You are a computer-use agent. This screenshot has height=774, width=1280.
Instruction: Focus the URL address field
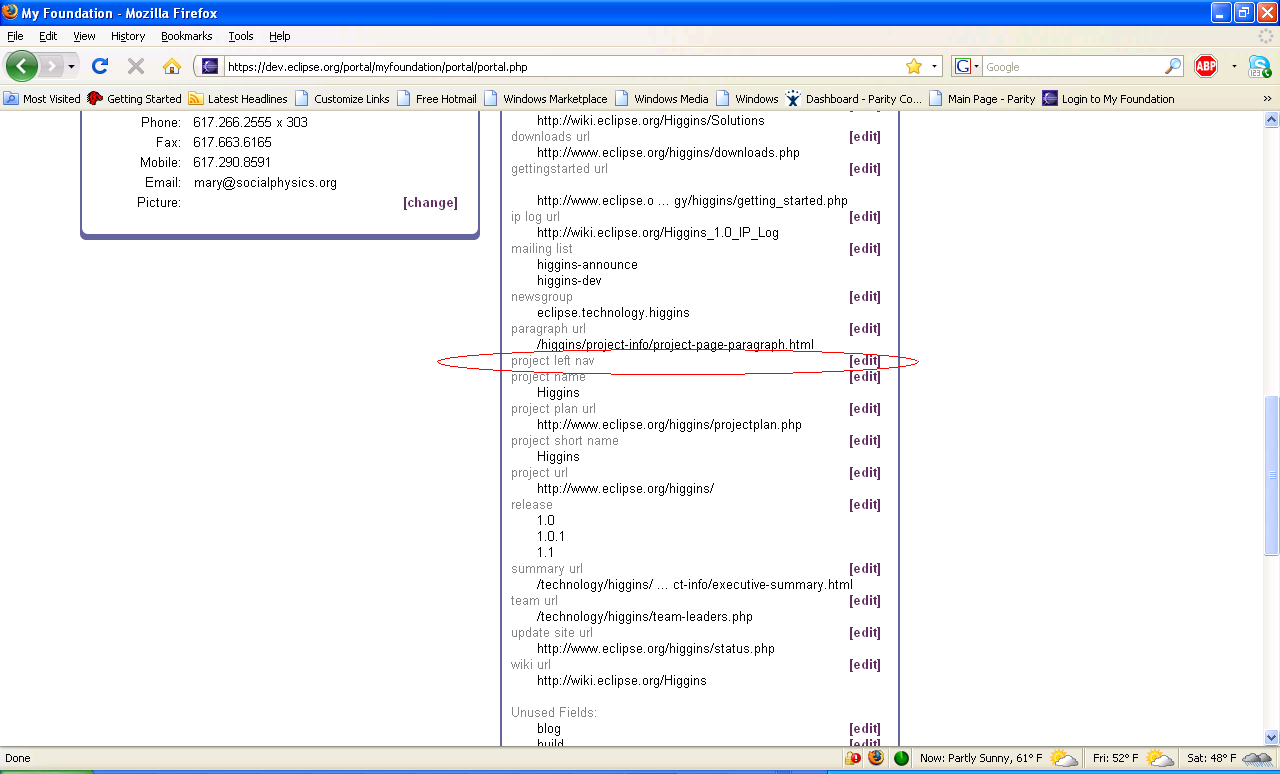[x=562, y=67]
